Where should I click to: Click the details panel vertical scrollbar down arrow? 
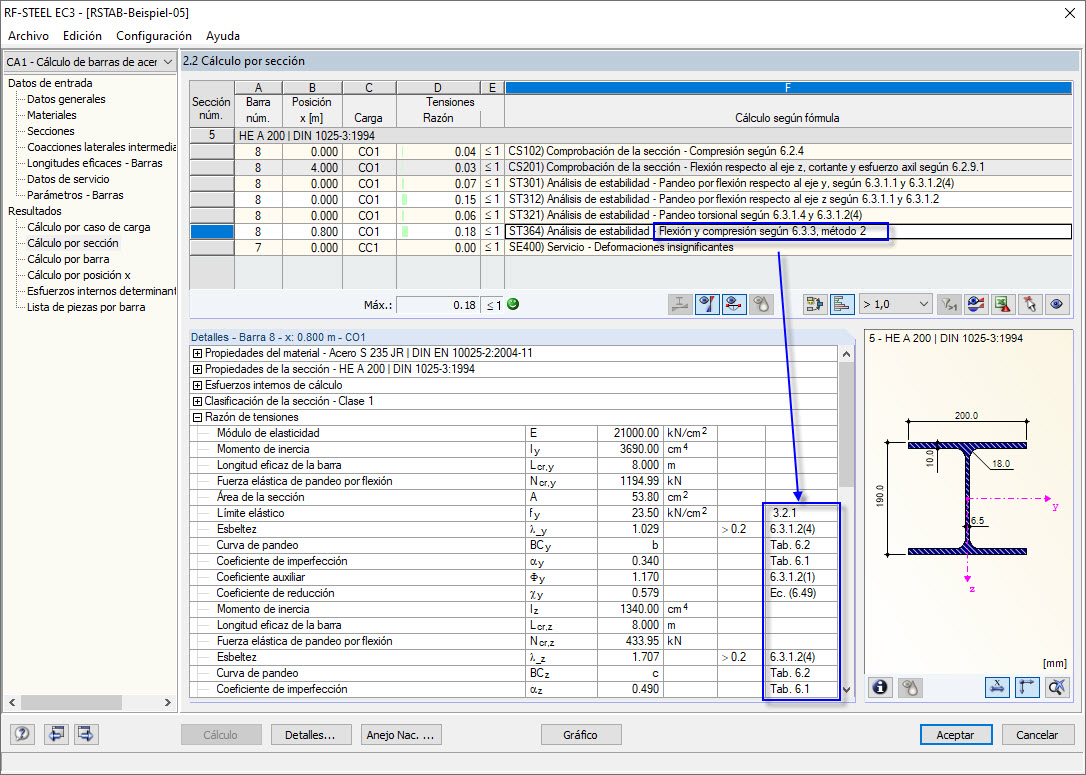(x=848, y=690)
